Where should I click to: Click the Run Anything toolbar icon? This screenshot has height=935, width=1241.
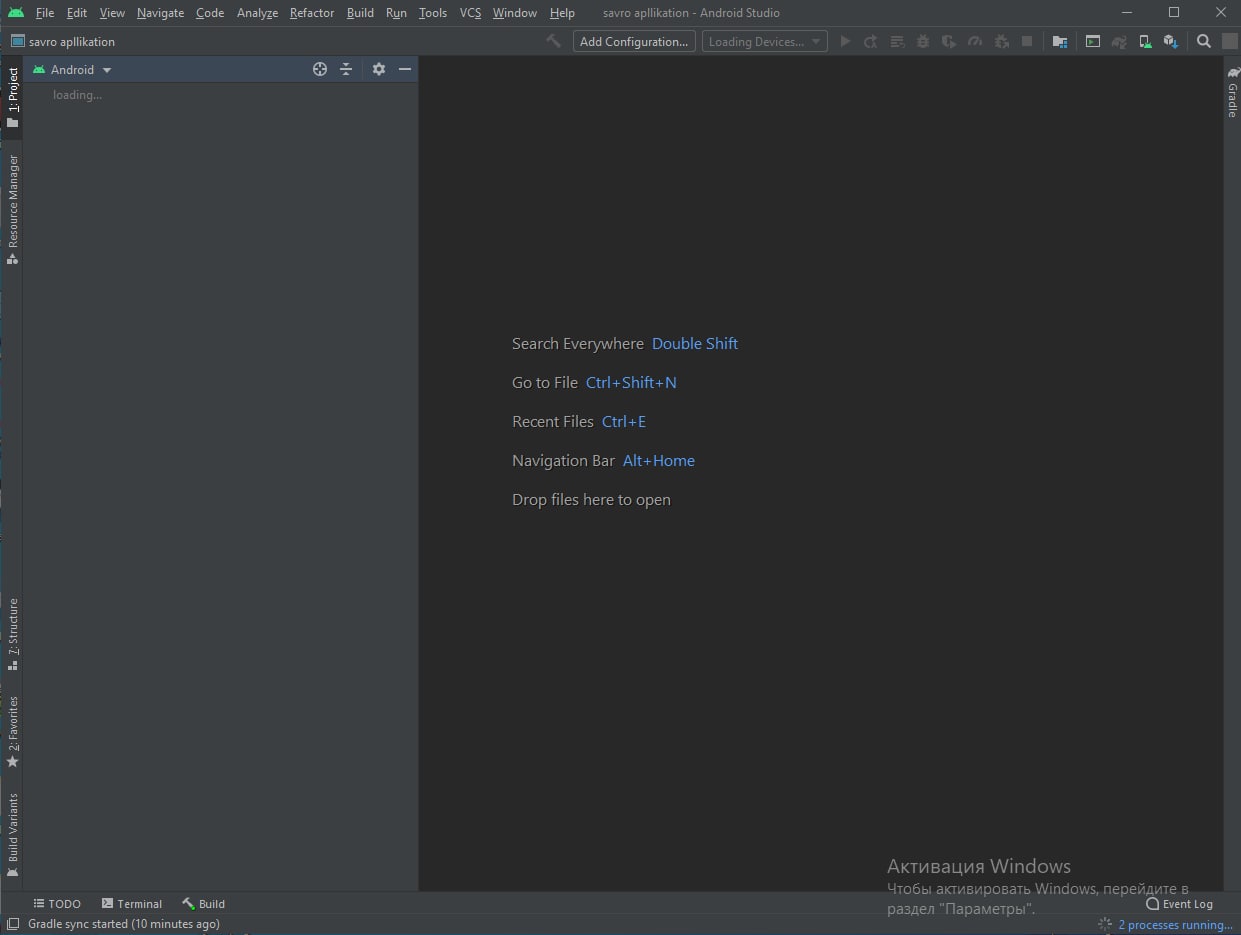(x=1093, y=42)
